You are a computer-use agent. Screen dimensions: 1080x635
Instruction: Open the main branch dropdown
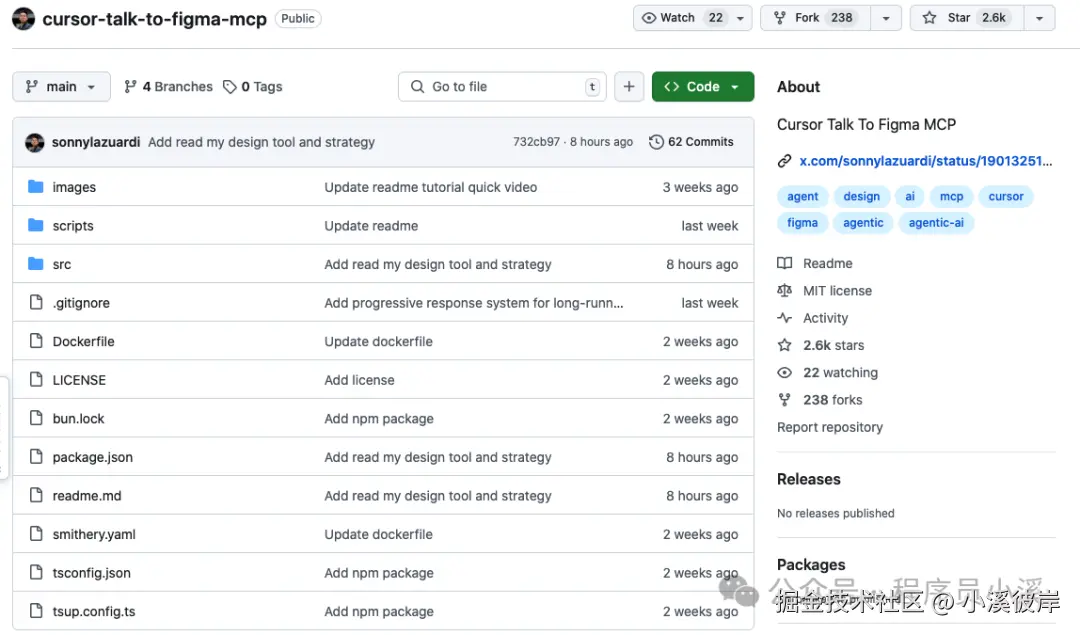[x=61, y=87]
